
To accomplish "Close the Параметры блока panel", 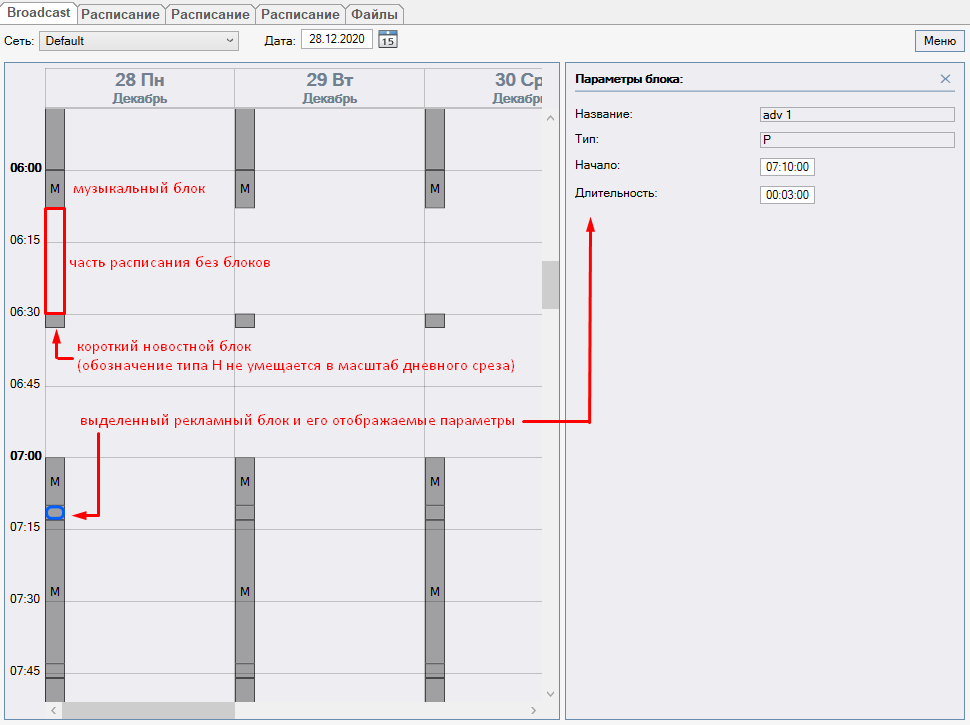I will [945, 79].
